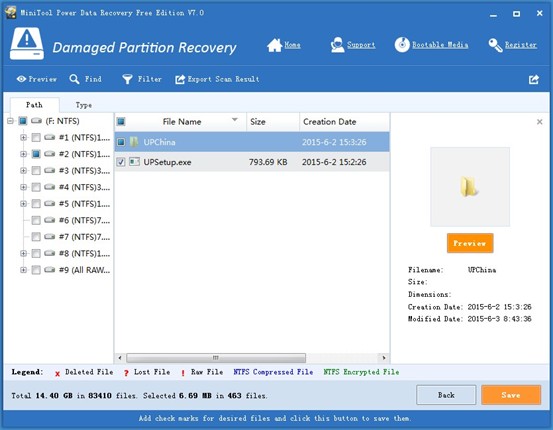Uncheck the UPSetup.exe checkbox
The image size is (553, 430).
click(121, 162)
